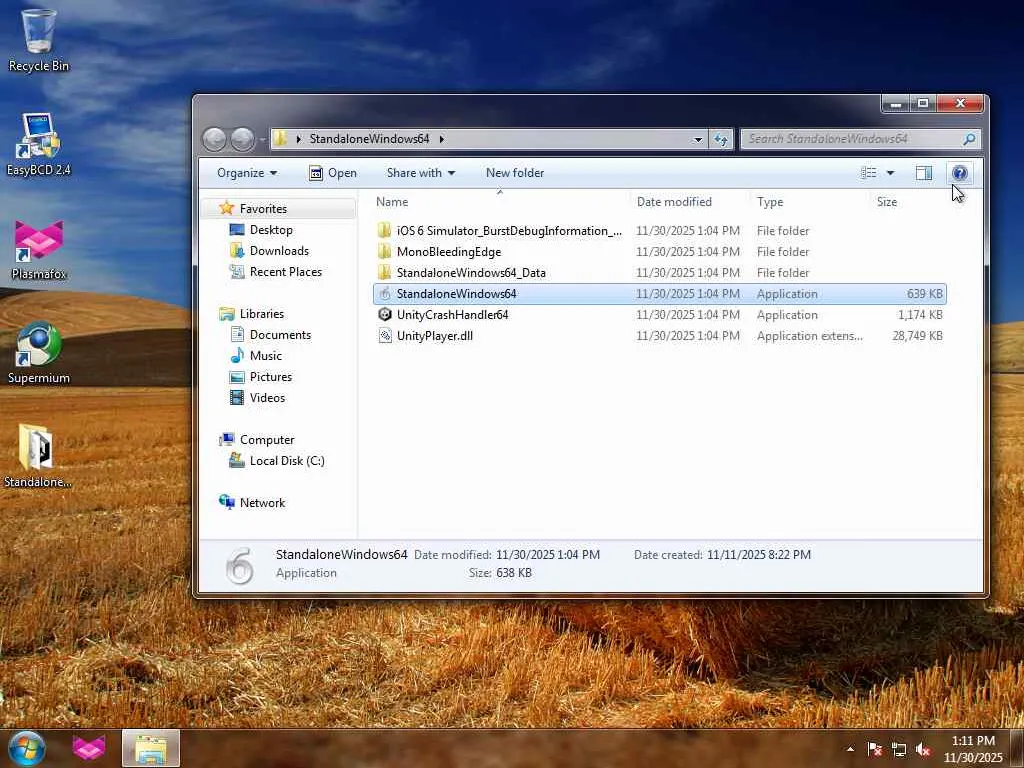Click Open in the command bar
The image size is (1024, 768).
(x=333, y=173)
